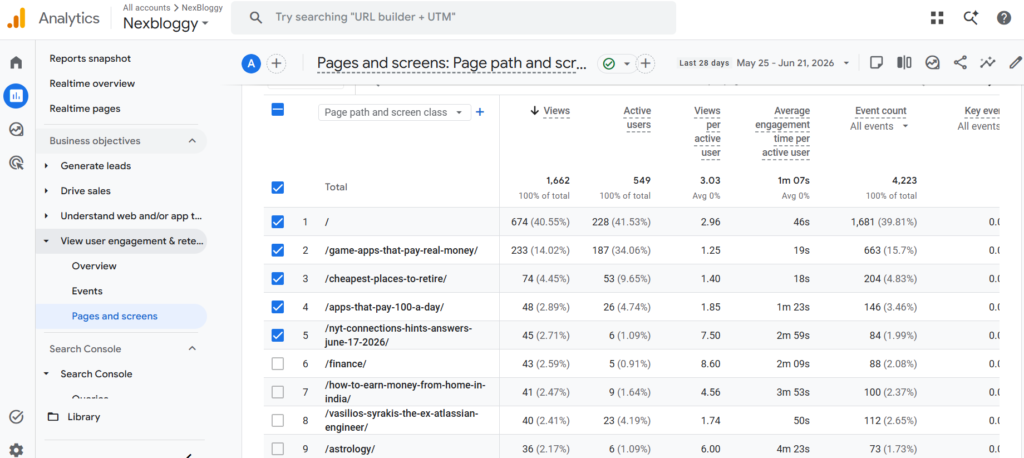The width and height of the screenshot is (1024, 458).
Task: Expand the Drive sales group
Action: 46,191
